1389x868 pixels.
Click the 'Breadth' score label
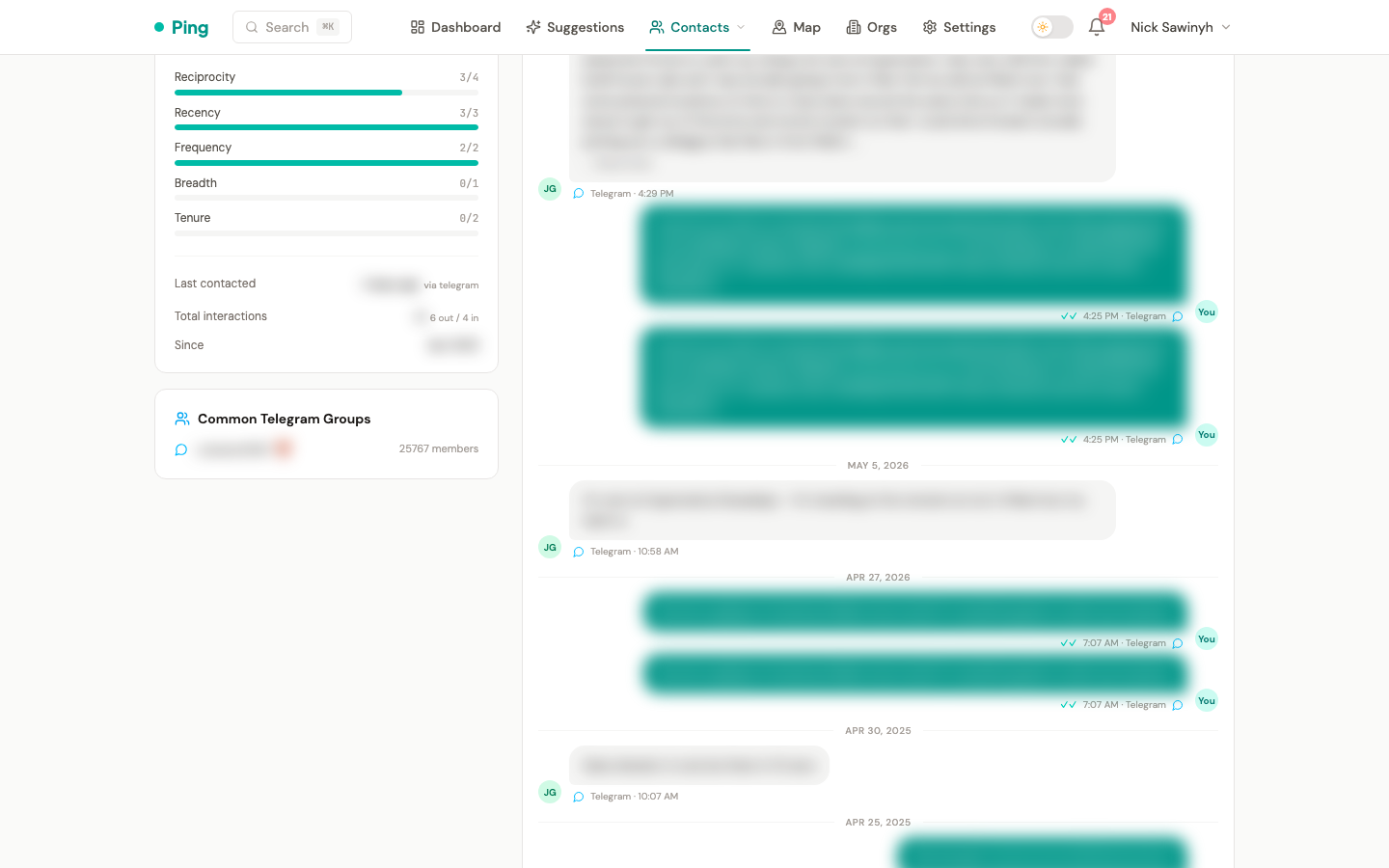pyautogui.click(x=196, y=183)
